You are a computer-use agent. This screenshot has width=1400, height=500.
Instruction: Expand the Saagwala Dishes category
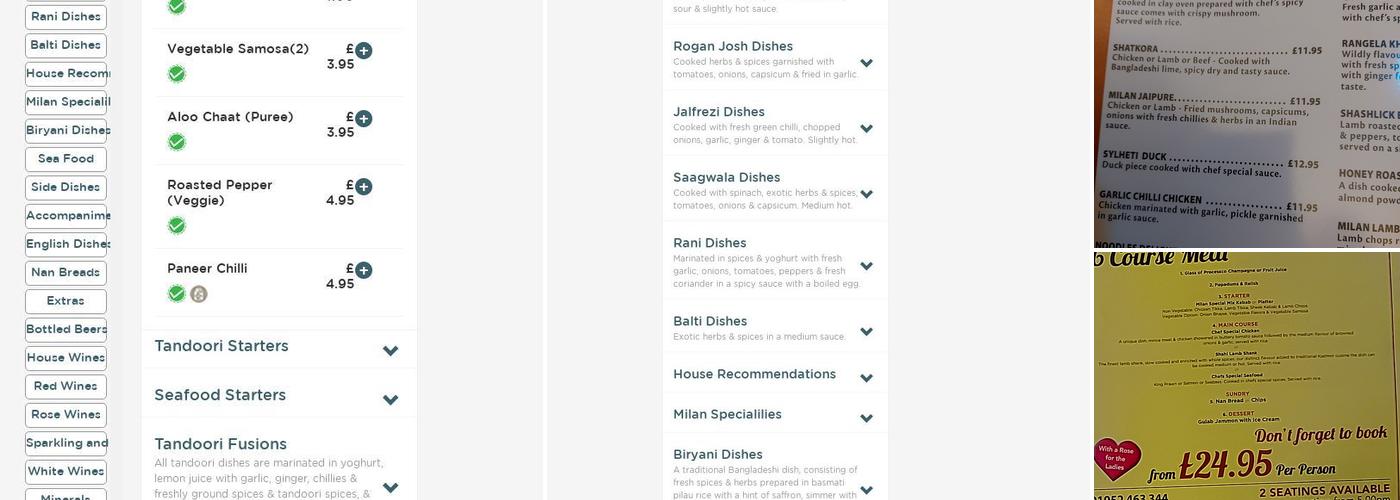coord(866,194)
